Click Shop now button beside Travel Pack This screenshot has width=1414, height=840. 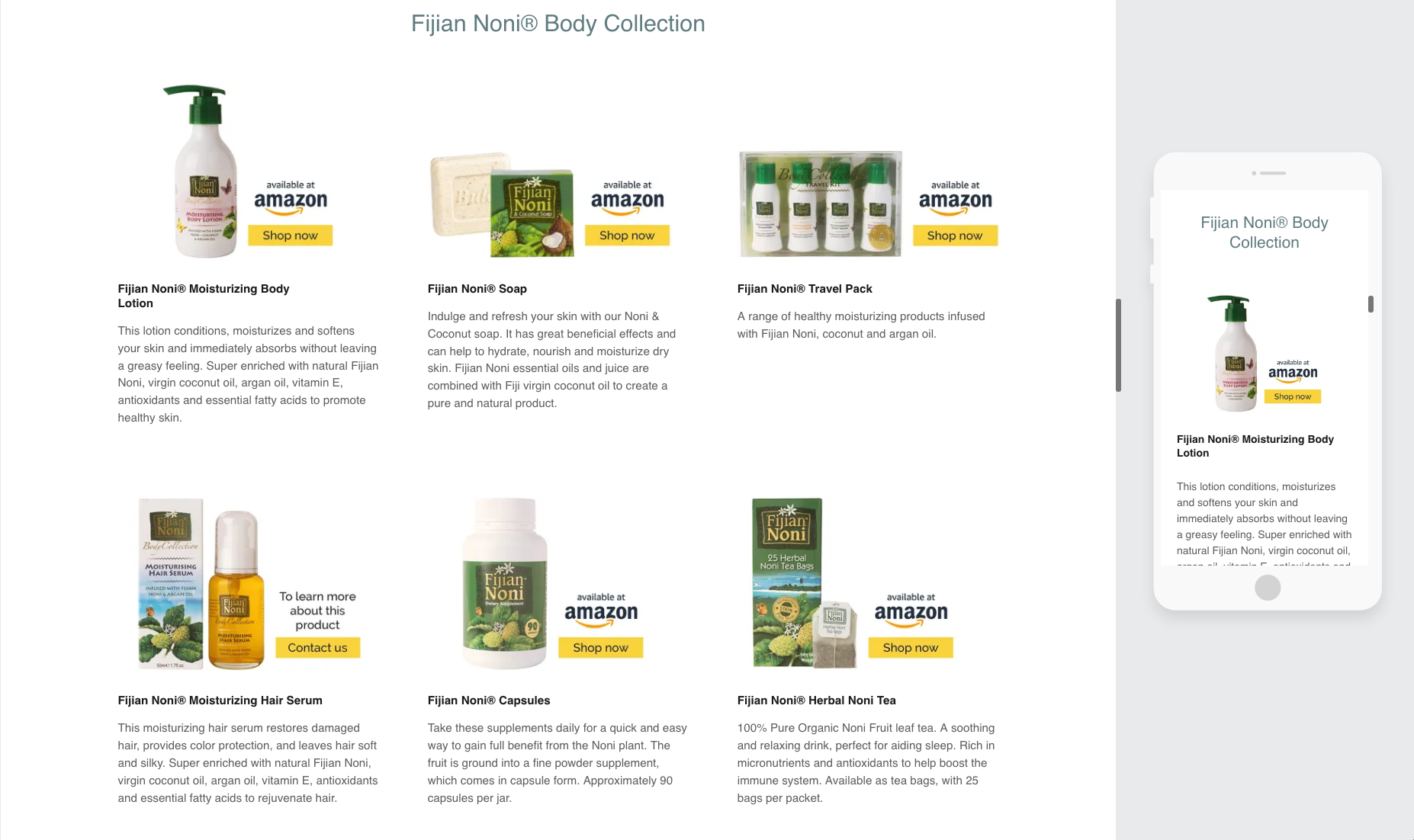tap(955, 236)
